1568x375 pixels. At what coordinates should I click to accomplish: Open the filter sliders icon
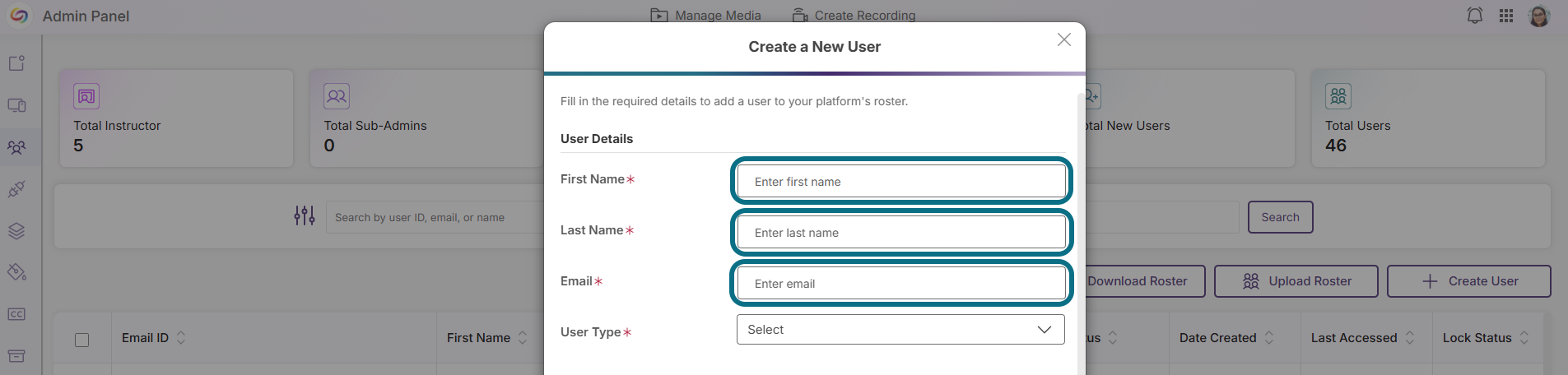(x=305, y=216)
